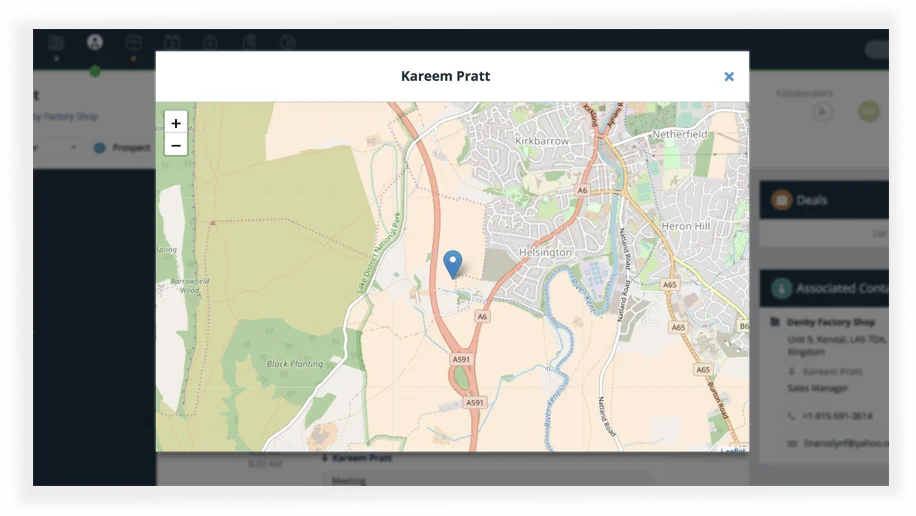Open the Leaflet attribution link
The width and height of the screenshot is (916, 516).
pyautogui.click(x=733, y=450)
